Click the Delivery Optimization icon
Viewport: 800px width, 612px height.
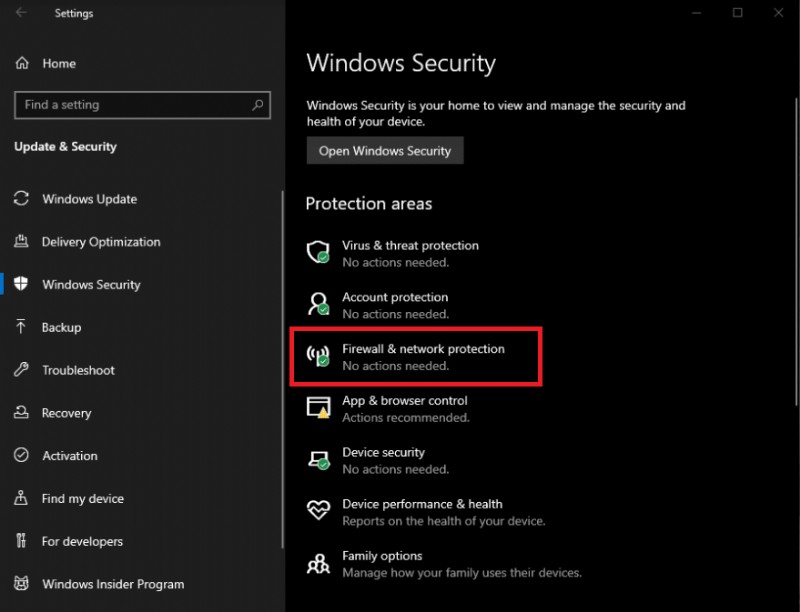[21, 241]
